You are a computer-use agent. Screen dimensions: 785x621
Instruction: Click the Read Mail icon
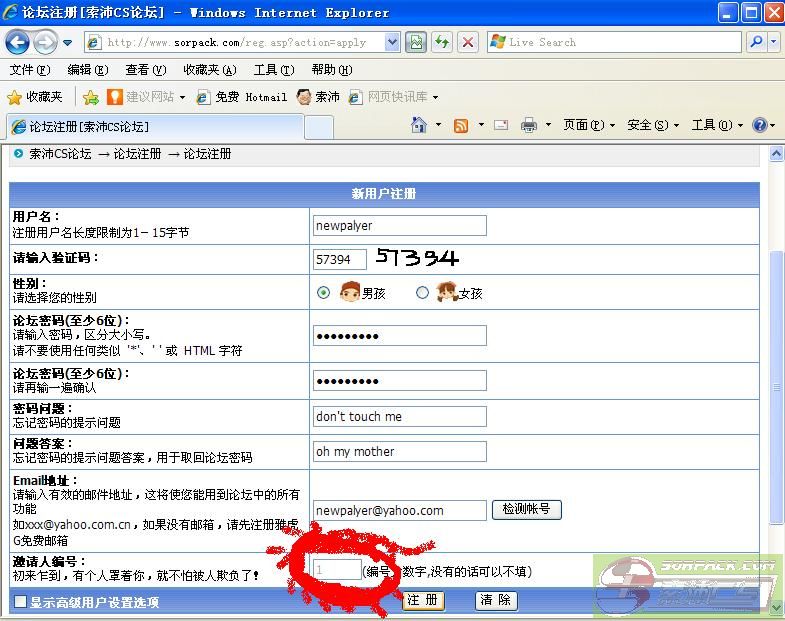pyautogui.click(x=501, y=125)
